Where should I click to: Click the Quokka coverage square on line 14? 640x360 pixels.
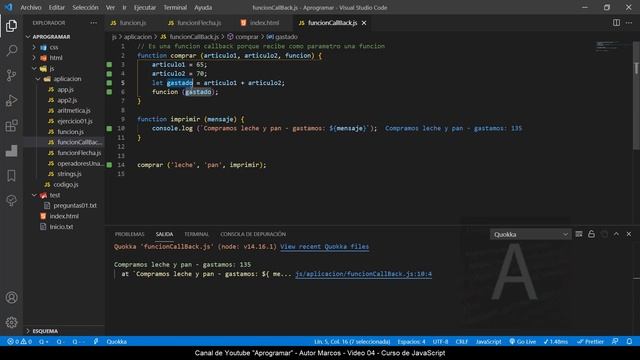[x=109, y=165]
